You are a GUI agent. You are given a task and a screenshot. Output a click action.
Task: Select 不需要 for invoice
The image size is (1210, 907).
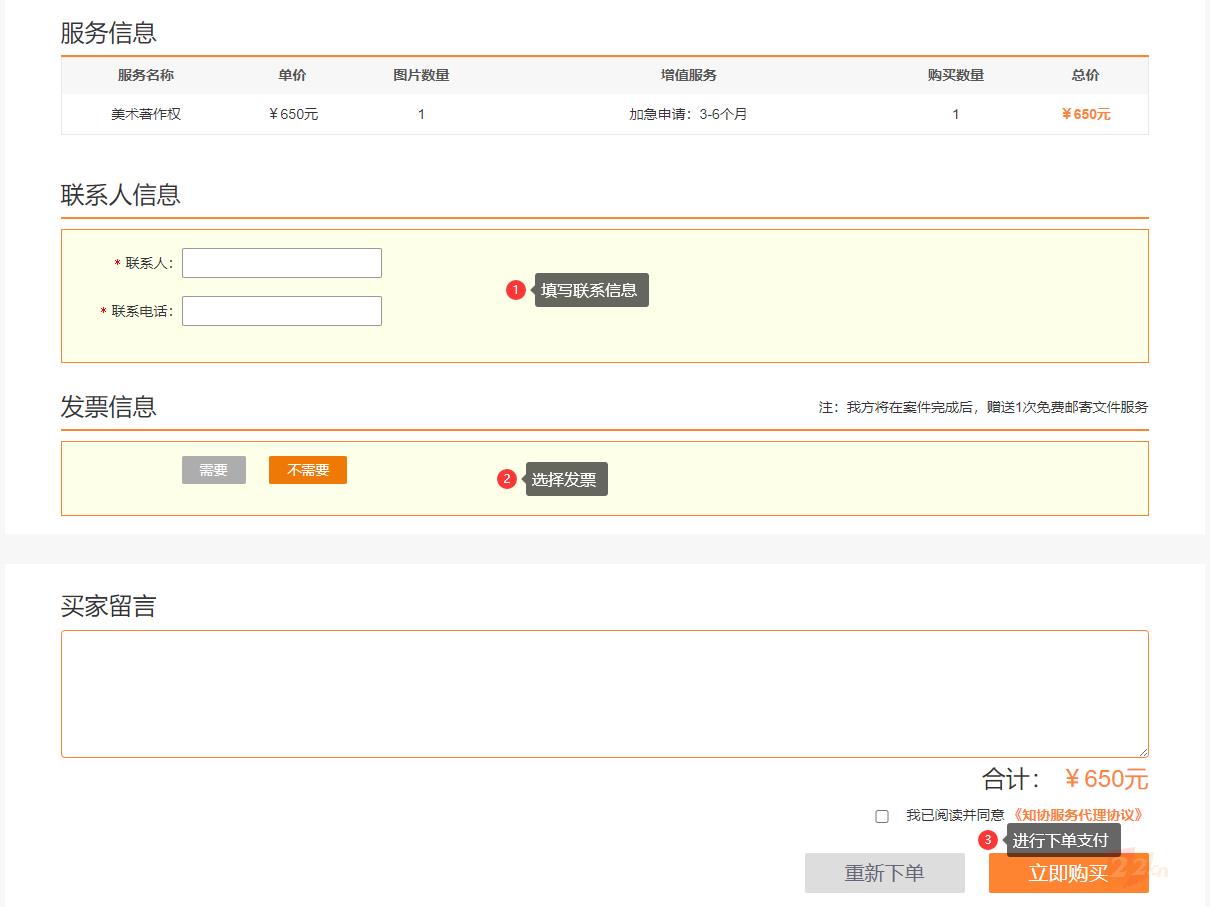[308, 470]
